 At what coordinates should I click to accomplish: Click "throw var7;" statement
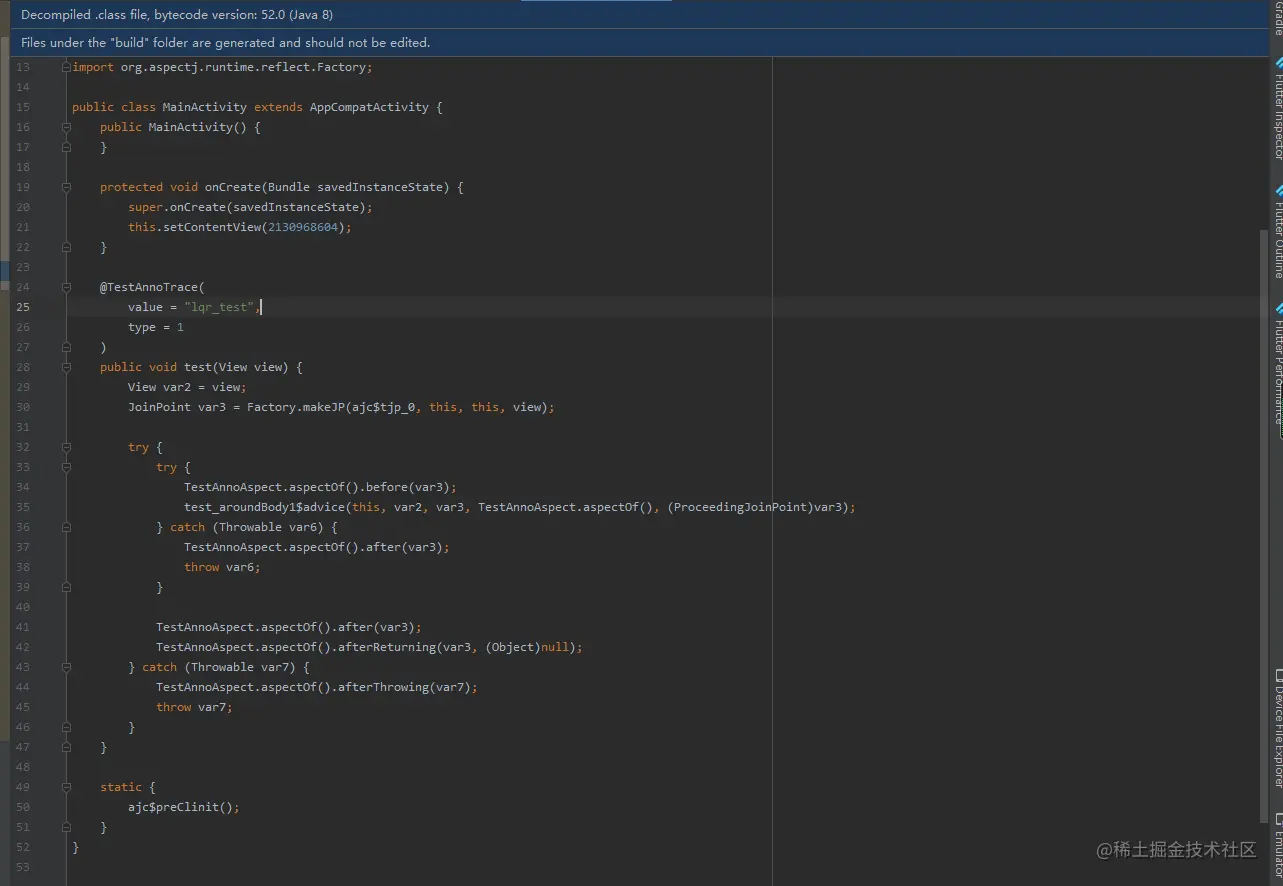pyautogui.click(x=194, y=707)
